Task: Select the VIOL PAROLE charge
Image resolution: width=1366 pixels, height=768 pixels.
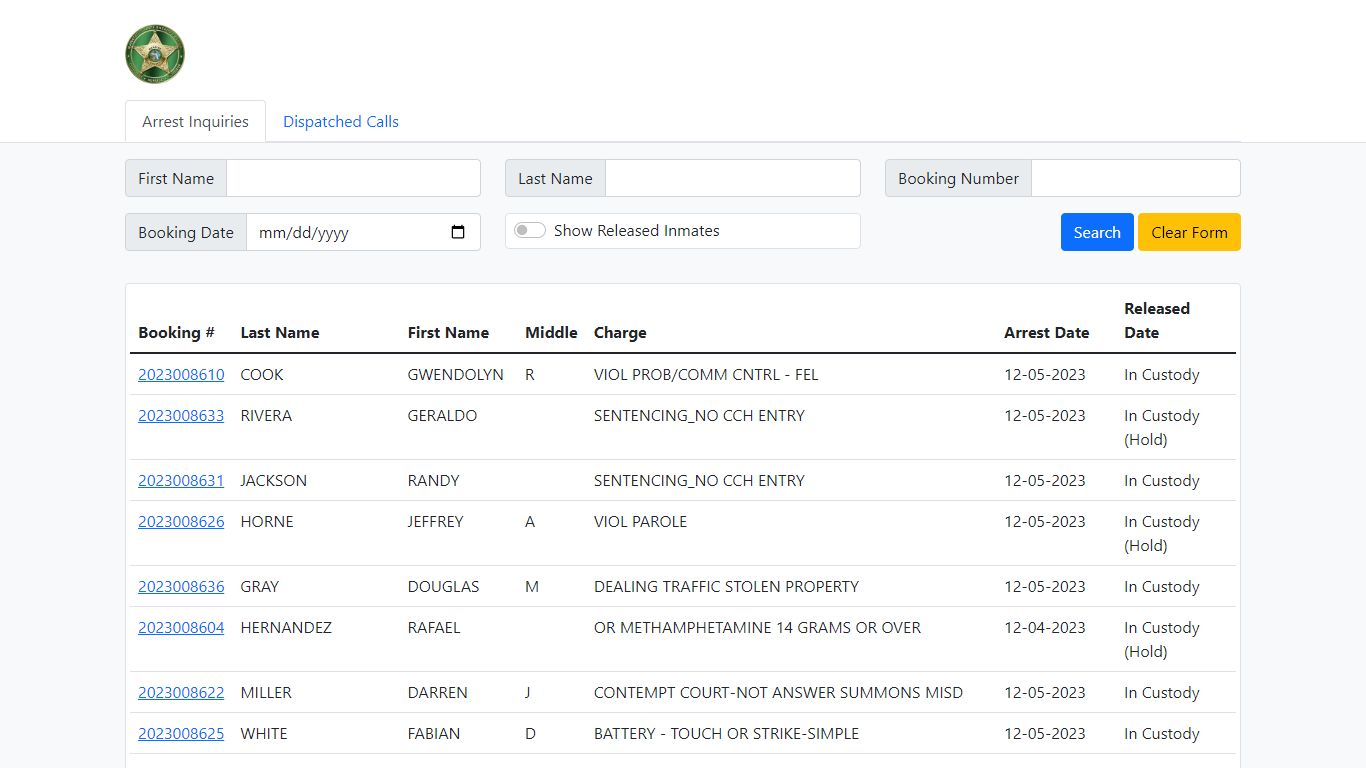Action: point(641,521)
